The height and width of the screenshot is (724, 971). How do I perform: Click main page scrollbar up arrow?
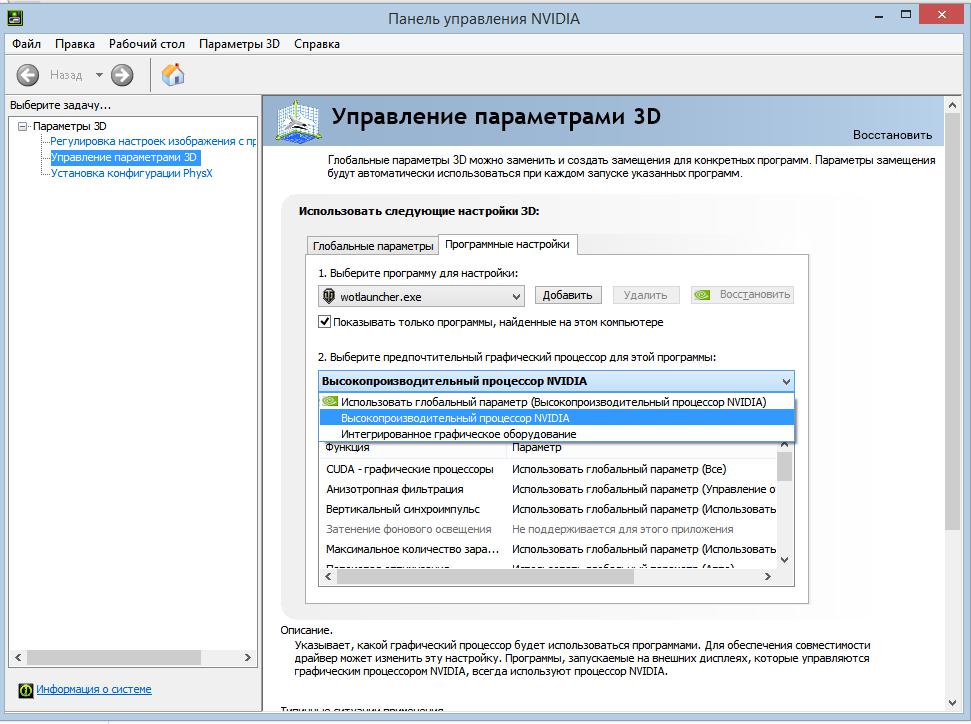tap(952, 106)
